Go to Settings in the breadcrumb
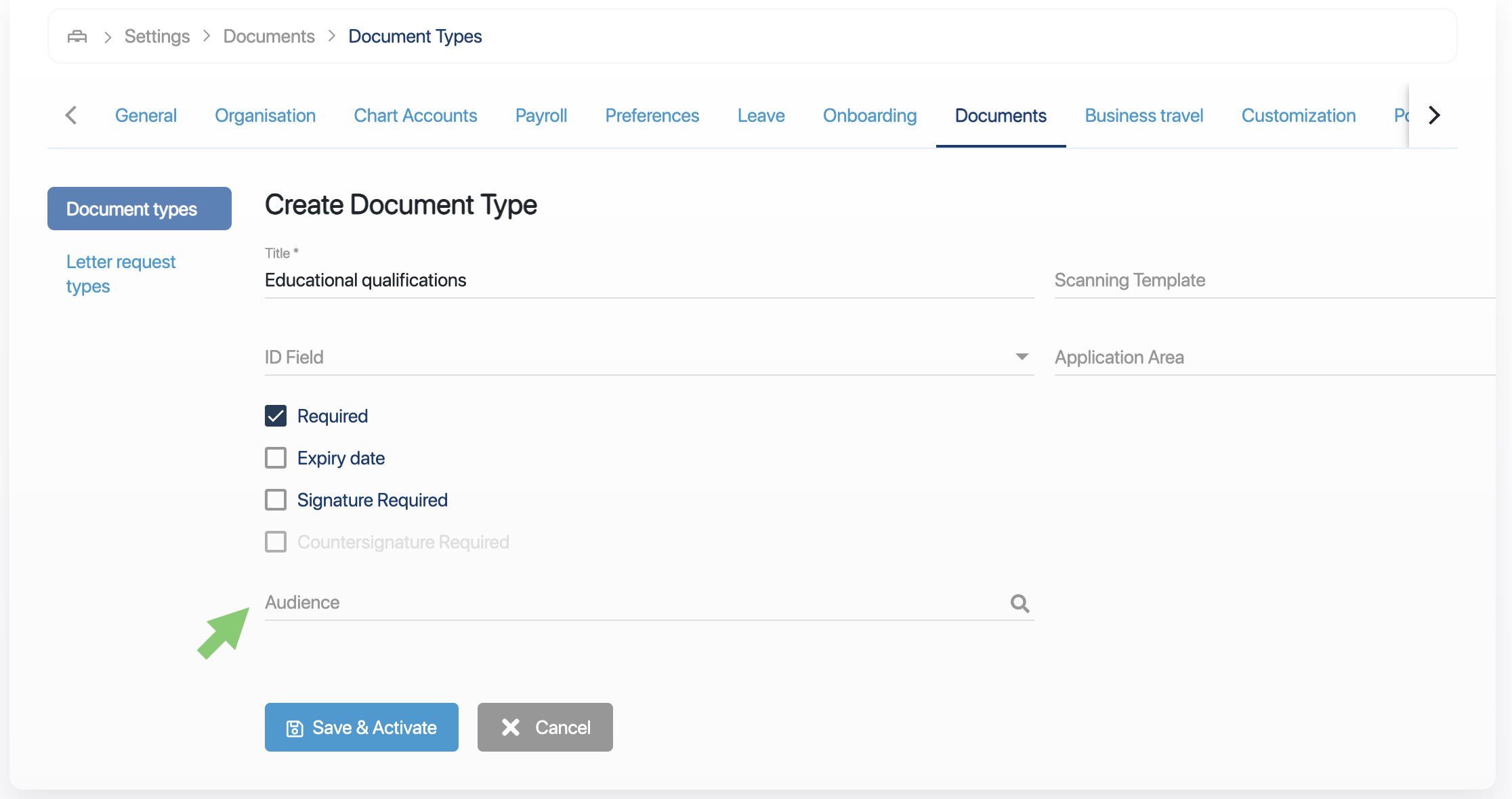This screenshot has height=799, width=1512. pyautogui.click(x=157, y=37)
